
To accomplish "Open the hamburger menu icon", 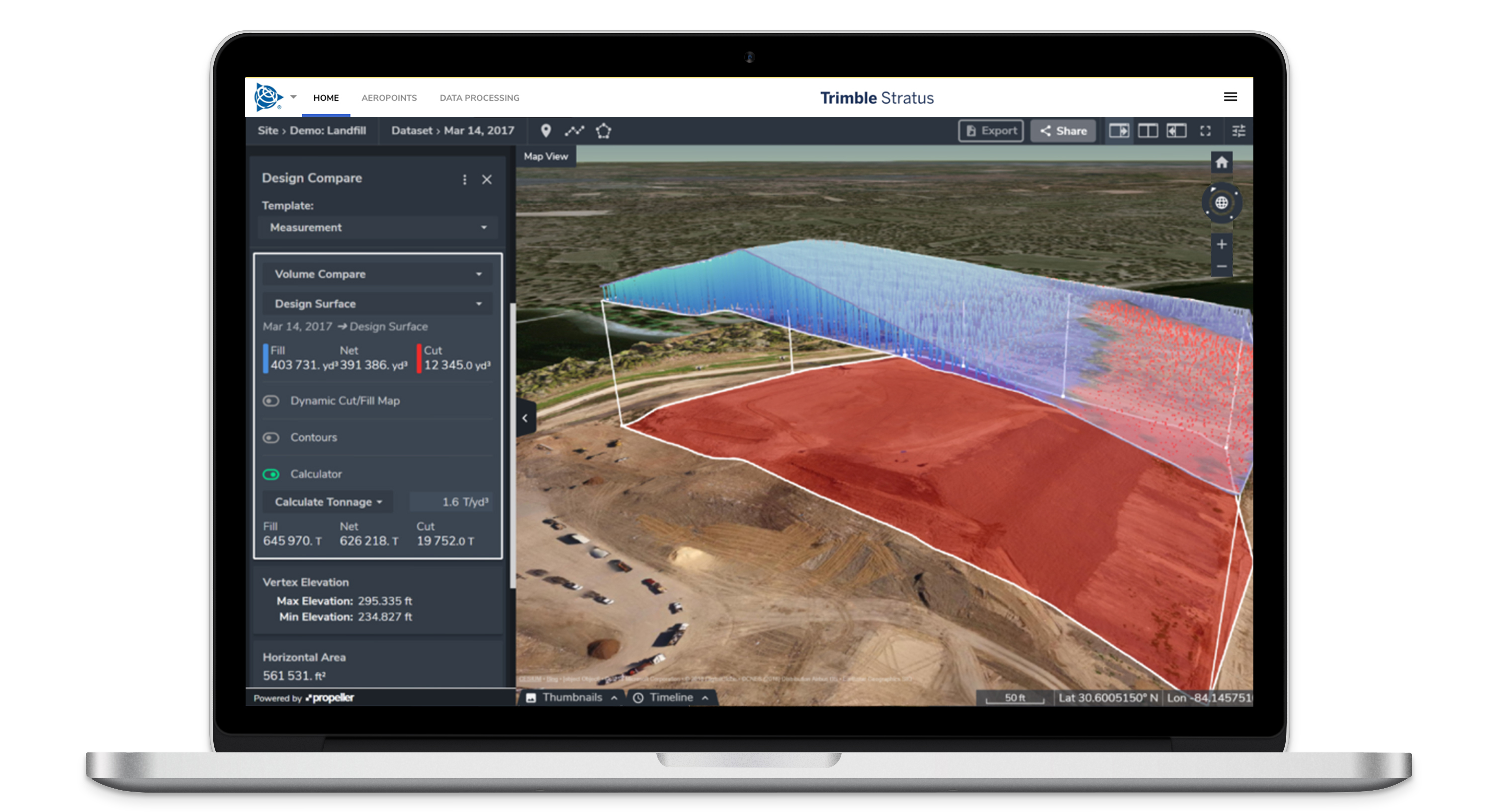I will tap(1230, 97).
